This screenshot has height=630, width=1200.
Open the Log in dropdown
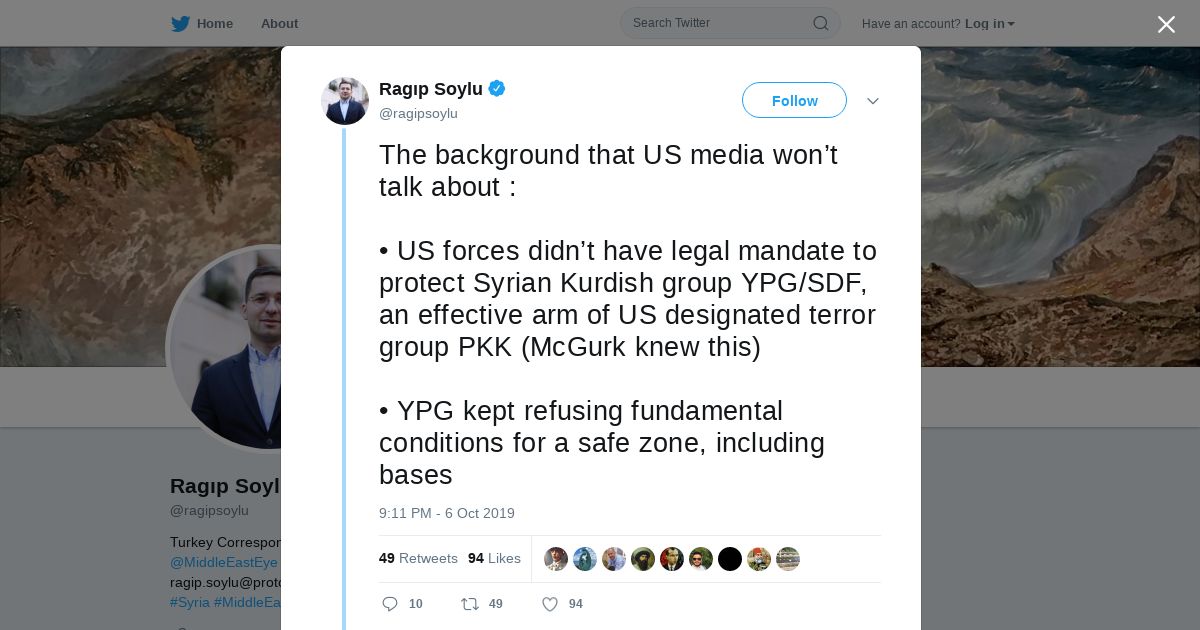click(x=989, y=24)
